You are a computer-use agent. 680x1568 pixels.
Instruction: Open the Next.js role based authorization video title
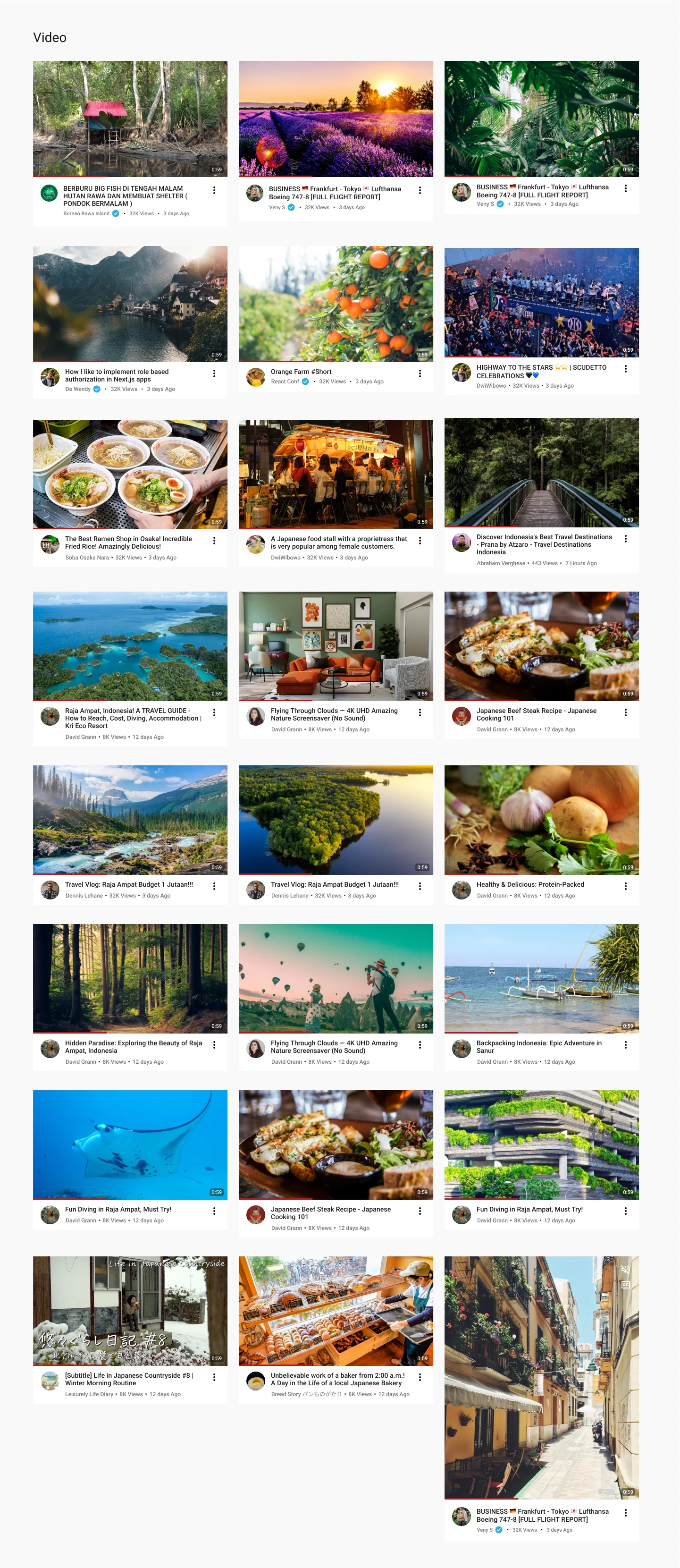[117, 375]
